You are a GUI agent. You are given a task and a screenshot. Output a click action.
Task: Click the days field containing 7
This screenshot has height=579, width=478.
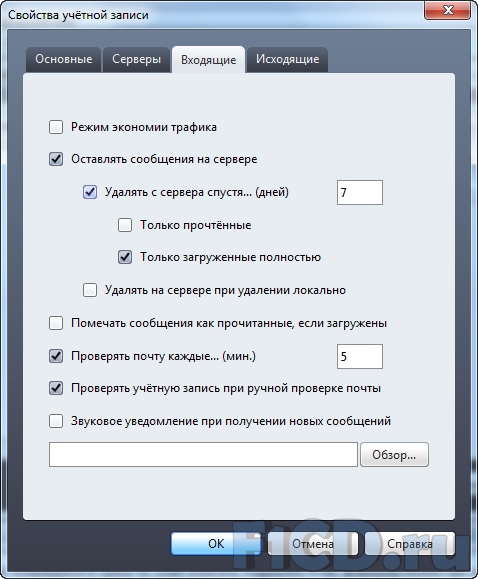tap(360, 192)
